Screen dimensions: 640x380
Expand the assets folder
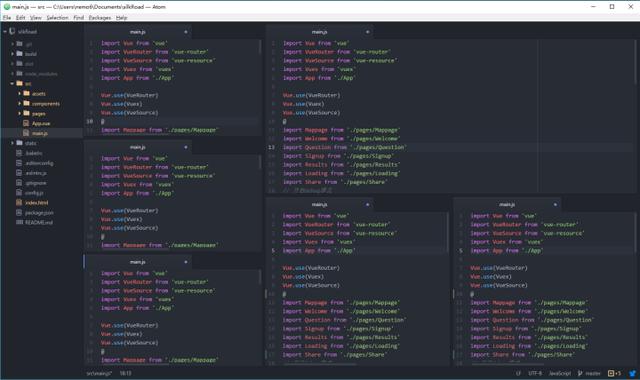click(19, 93)
